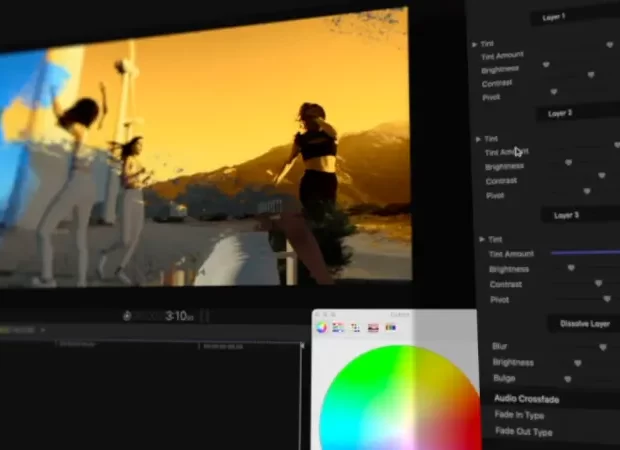Open the Pencils tab in Colors window
This screenshot has width=620, height=450.
point(391,327)
